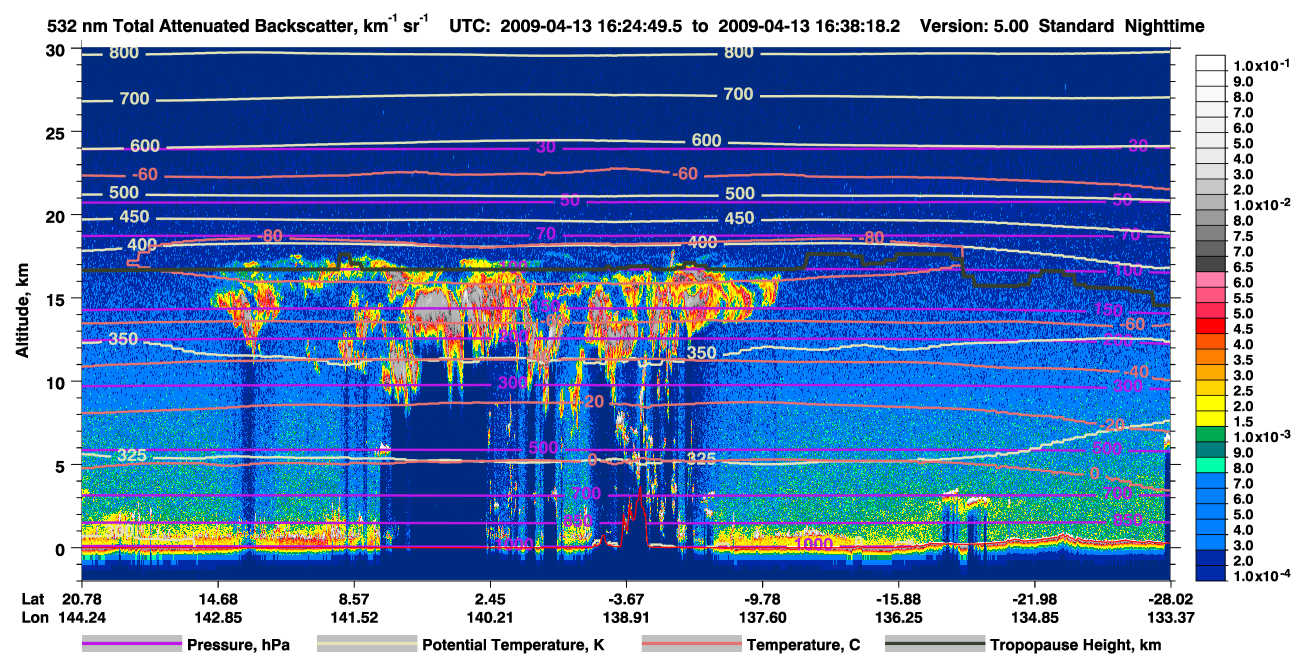The width and height of the screenshot is (1300, 667).
Task: Select the gray 1.0x10⁻² colorbar swatch
Action: 1211,201
